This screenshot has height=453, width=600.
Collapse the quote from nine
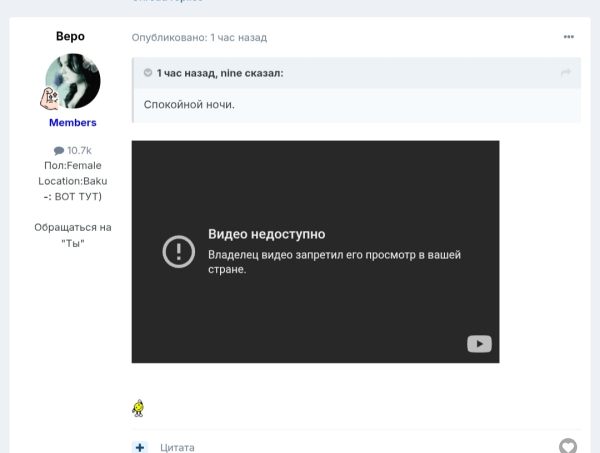(148, 73)
